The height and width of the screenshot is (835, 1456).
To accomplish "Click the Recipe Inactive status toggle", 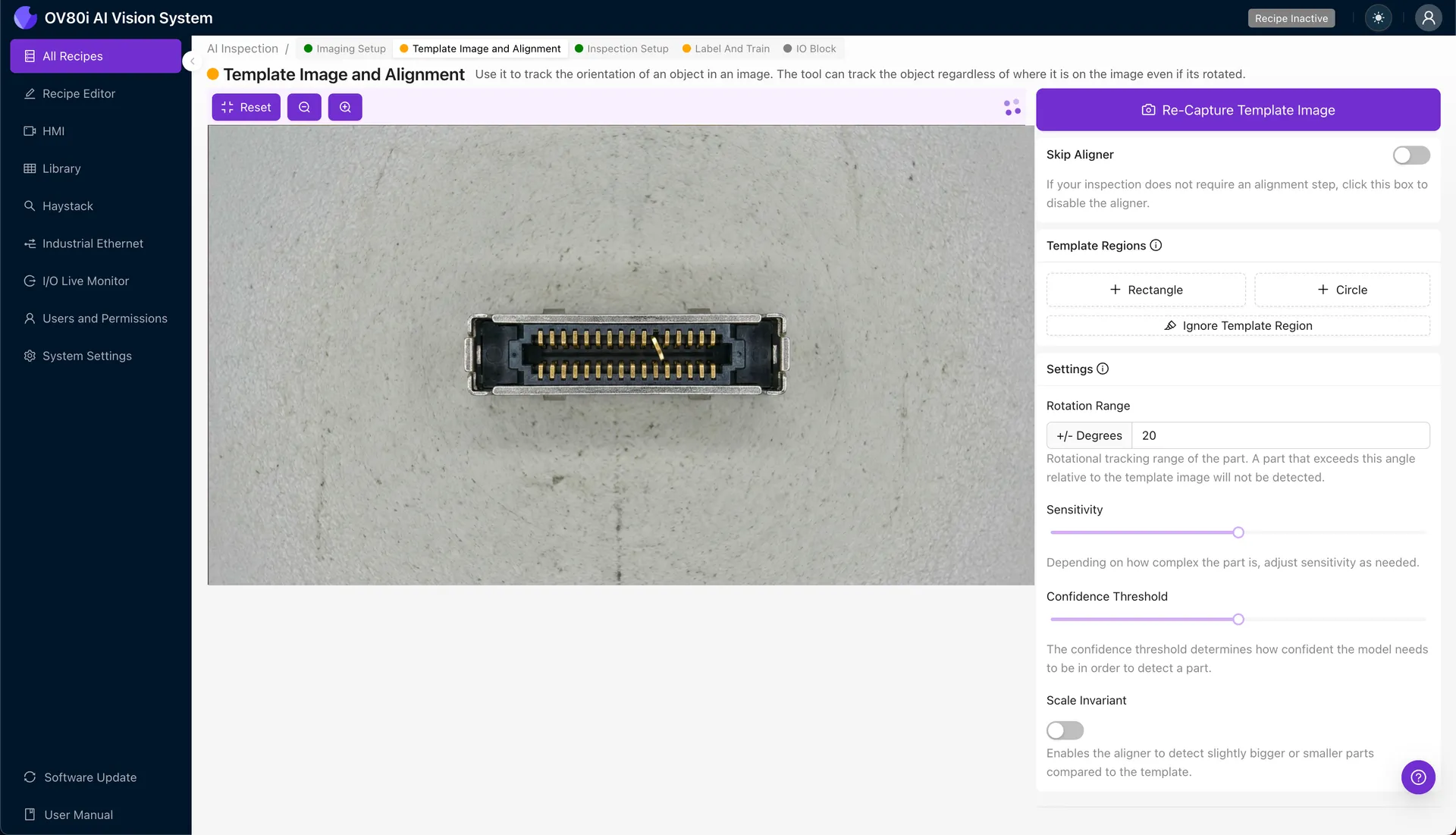I will [x=1291, y=17].
